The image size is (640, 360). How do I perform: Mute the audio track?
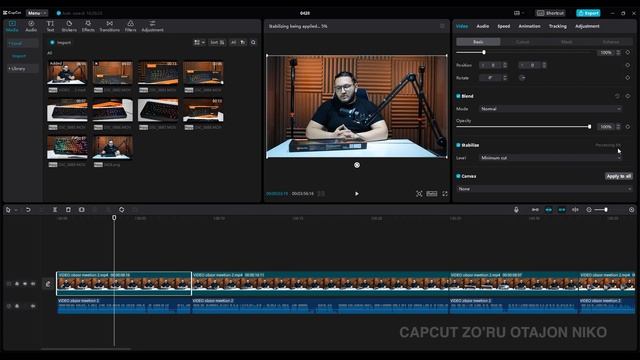click(33, 306)
